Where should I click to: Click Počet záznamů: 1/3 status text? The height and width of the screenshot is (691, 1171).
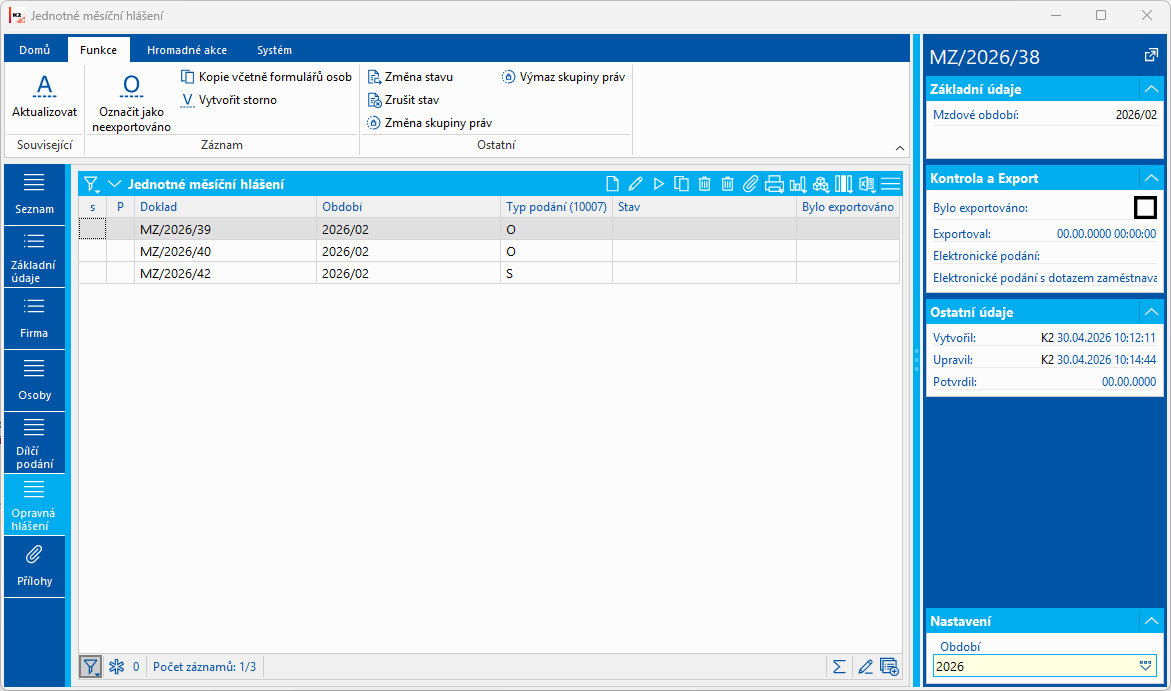point(205,666)
